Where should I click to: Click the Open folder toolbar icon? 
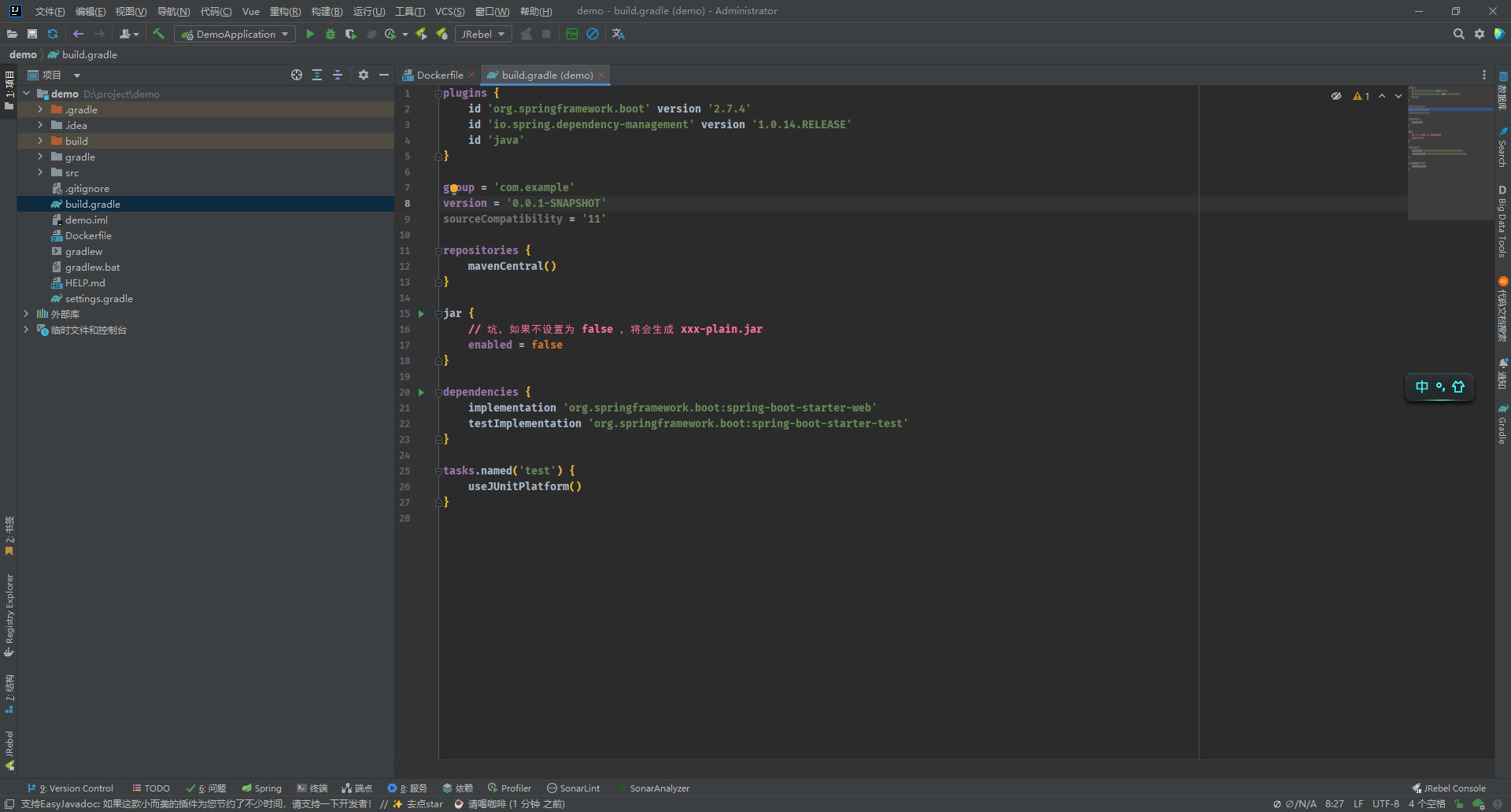[x=12, y=34]
